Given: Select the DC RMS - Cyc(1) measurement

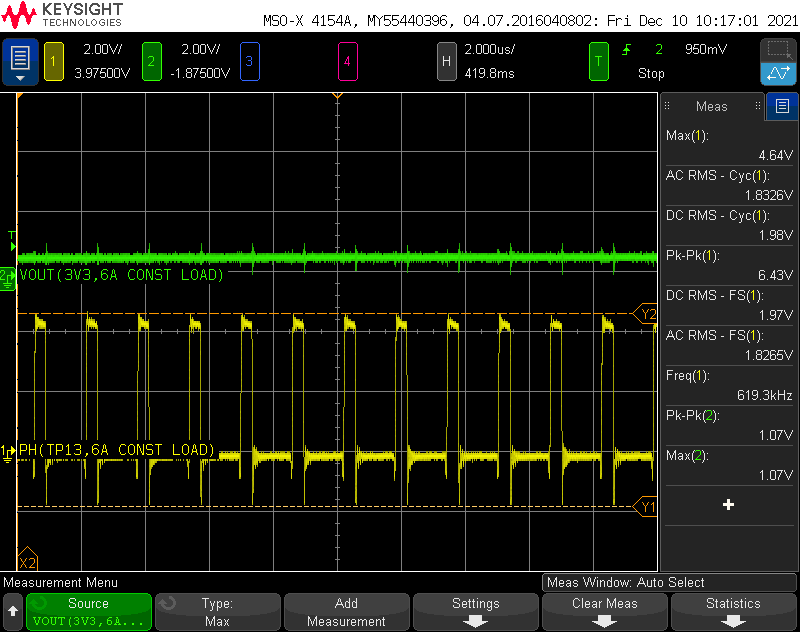Looking at the screenshot, I should tap(729, 225).
